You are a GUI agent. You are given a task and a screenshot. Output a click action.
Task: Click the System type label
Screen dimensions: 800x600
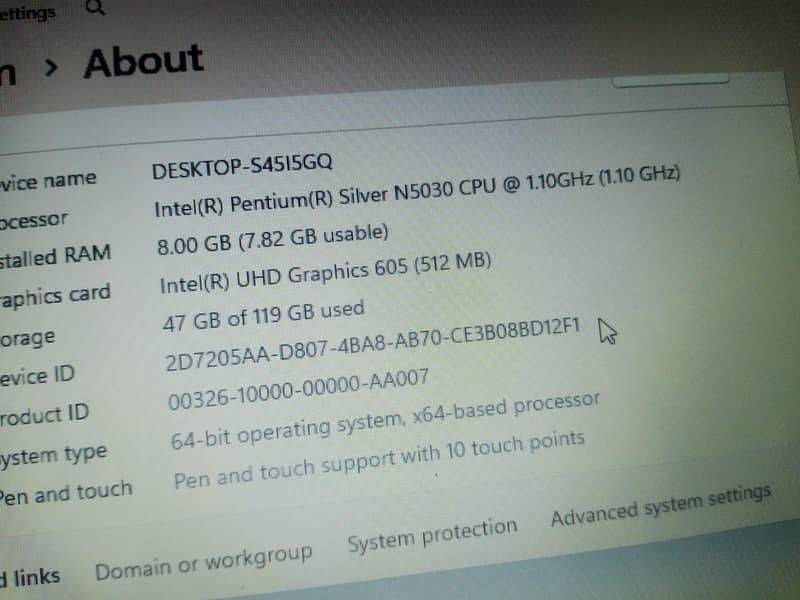(x=54, y=456)
